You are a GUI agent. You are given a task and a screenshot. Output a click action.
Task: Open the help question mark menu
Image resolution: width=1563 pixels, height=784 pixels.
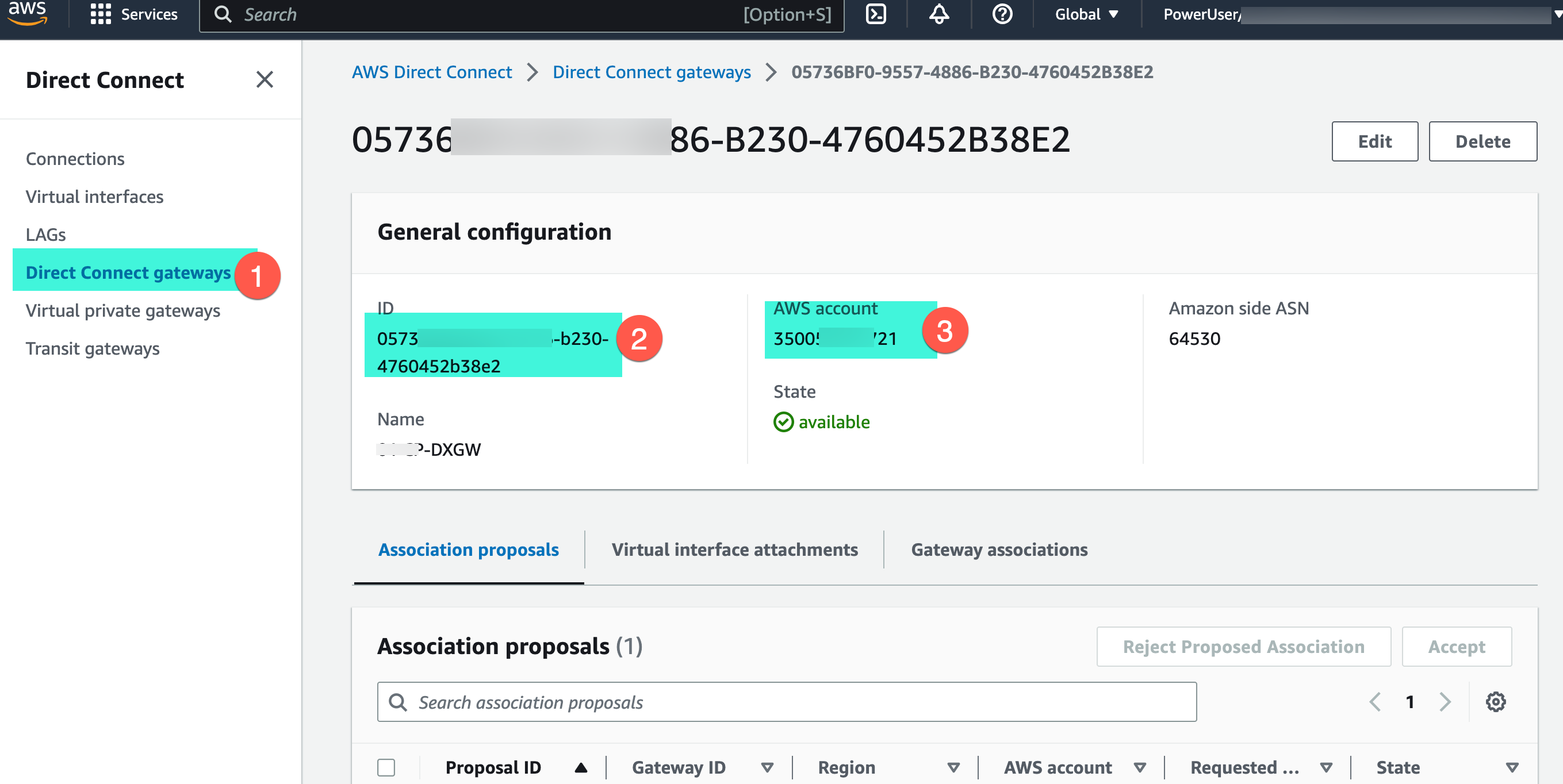click(1002, 14)
